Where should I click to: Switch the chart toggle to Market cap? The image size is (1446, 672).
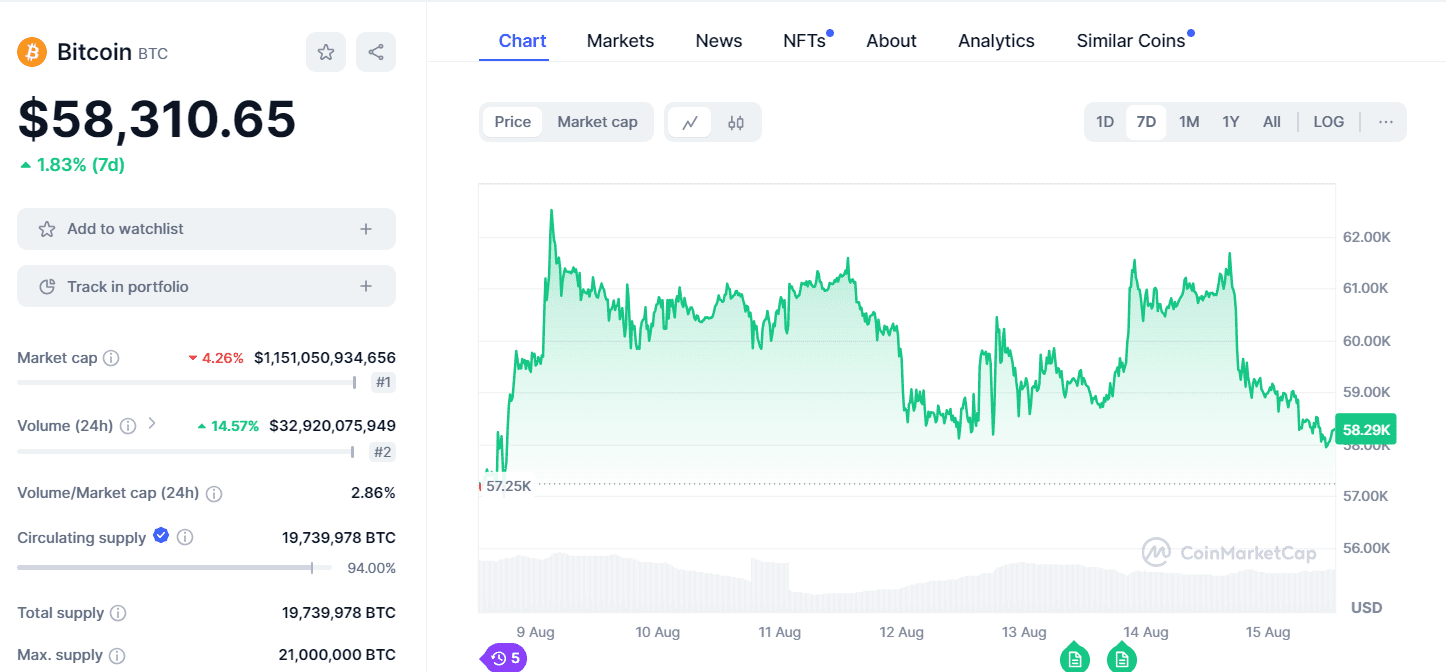pyautogui.click(x=597, y=121)
